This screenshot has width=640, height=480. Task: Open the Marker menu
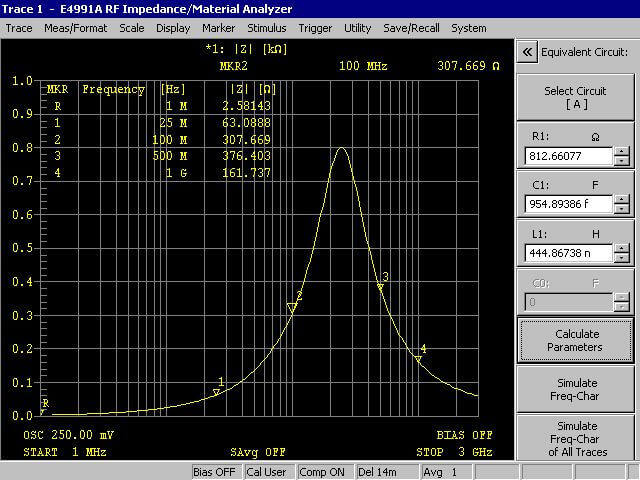click(218, 28)
